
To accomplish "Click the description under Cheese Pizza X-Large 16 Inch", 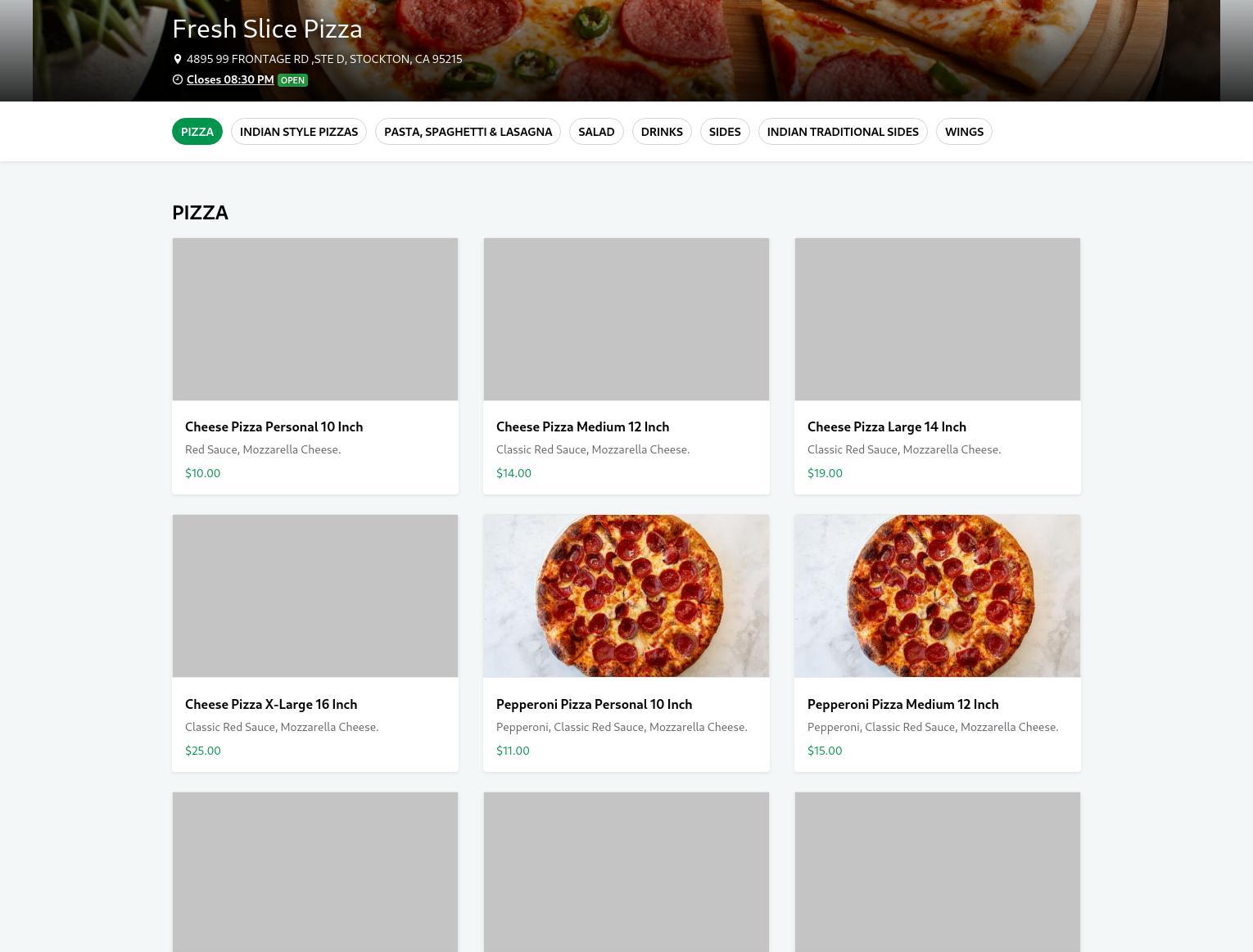I will coord(282,727).
